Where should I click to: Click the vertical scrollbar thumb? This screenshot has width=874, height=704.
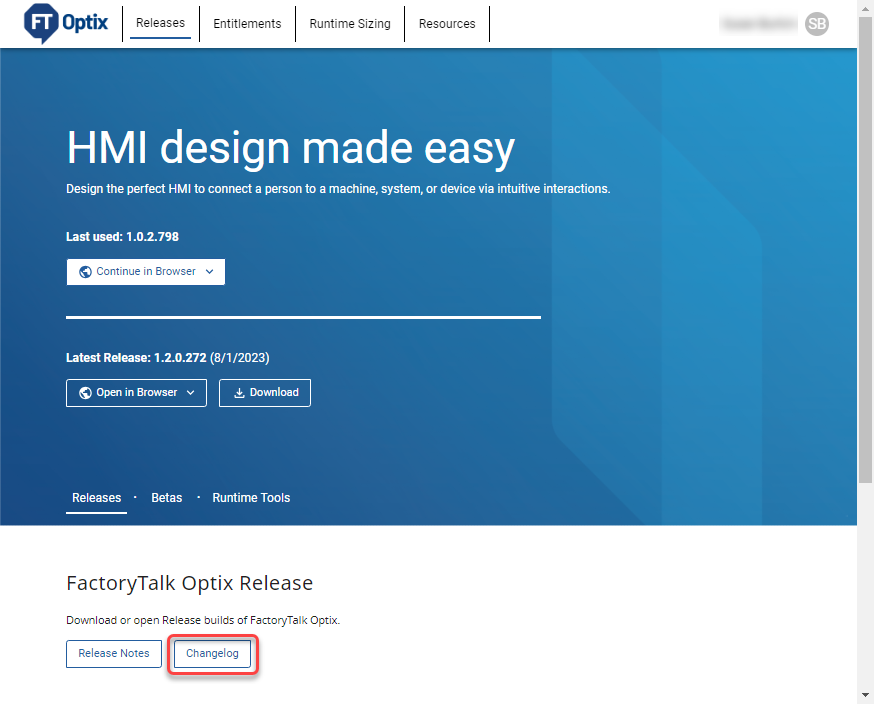tap(865, 250)
